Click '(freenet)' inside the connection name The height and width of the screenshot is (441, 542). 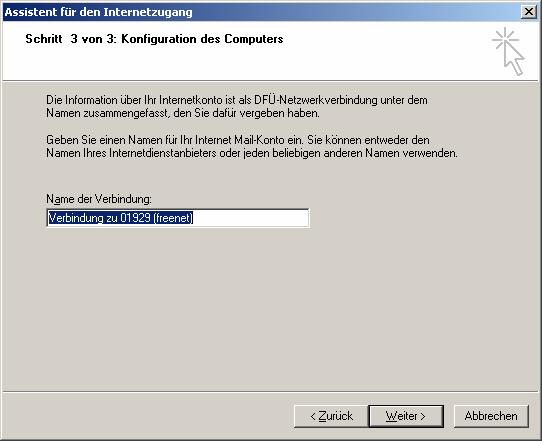point(173,218)
